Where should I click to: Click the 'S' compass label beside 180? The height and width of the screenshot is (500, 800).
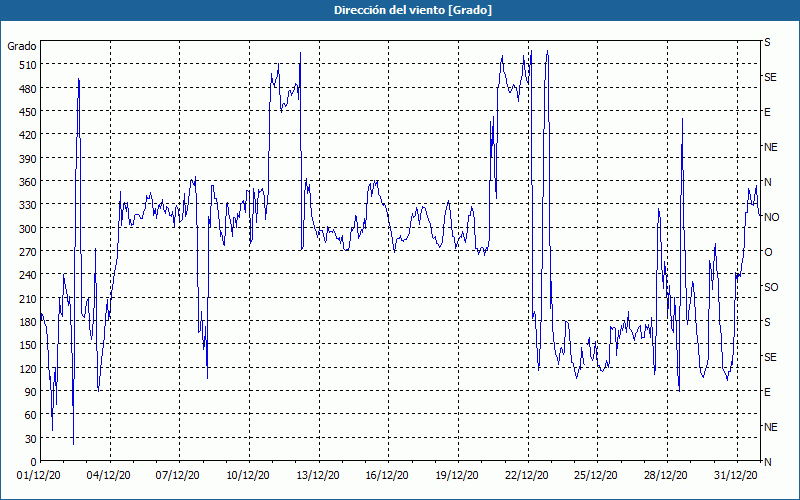[767, 322]
